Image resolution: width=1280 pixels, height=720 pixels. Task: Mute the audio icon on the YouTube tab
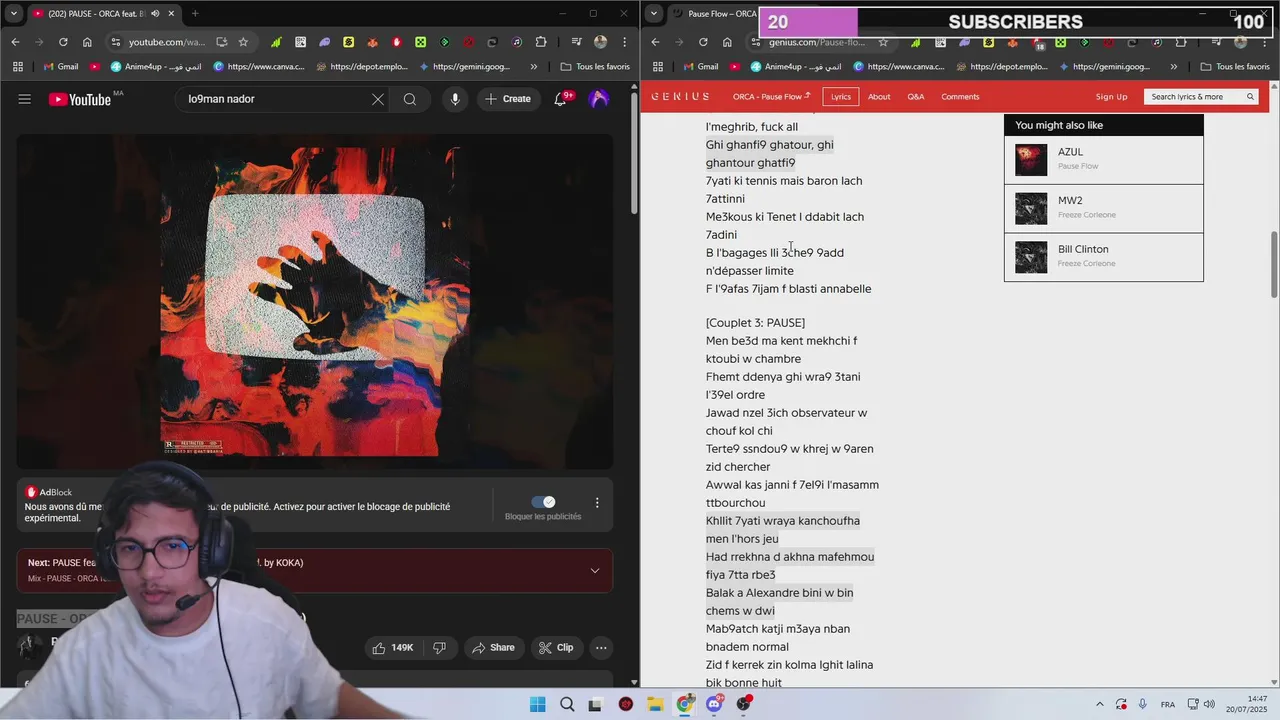coord(154,13)
